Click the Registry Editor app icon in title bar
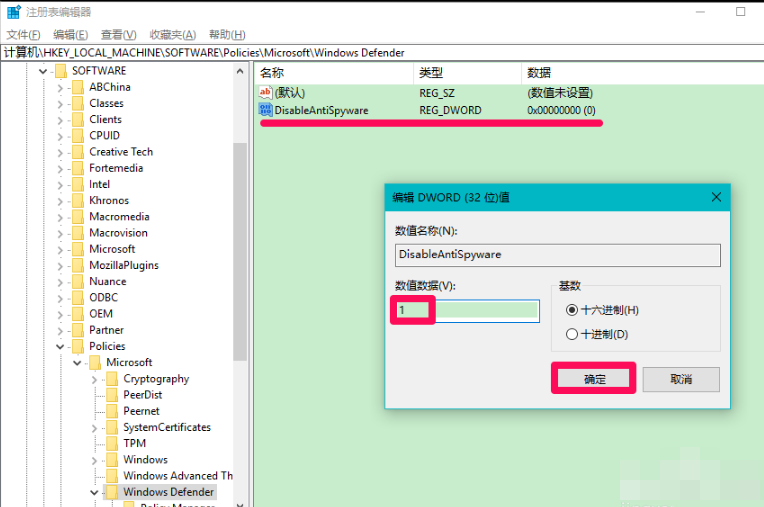This screenshot has width=764, height=507. click(12, 12)
